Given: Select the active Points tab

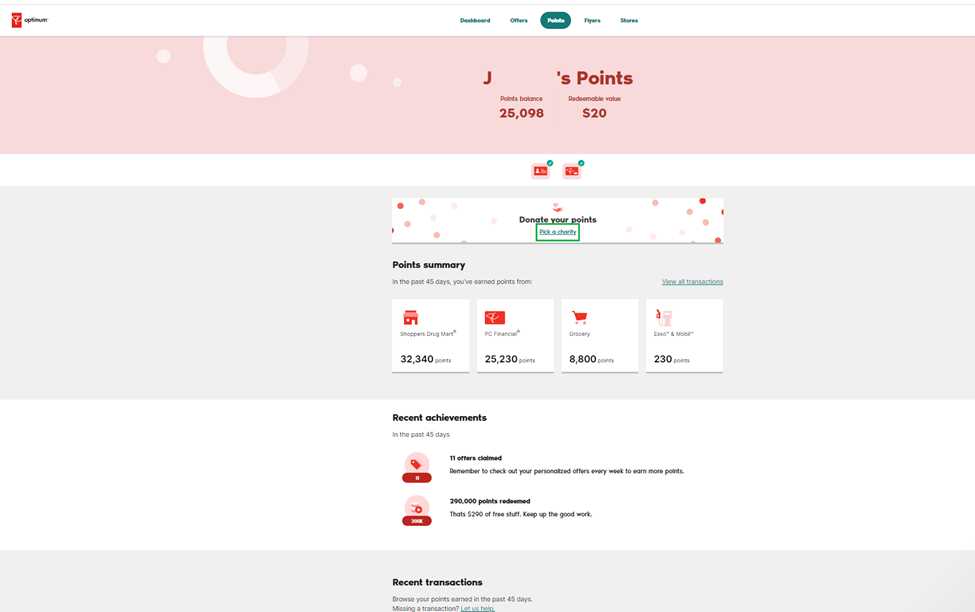Looking at the screenshot, I should pyautogui.click(x=555, y=19).
